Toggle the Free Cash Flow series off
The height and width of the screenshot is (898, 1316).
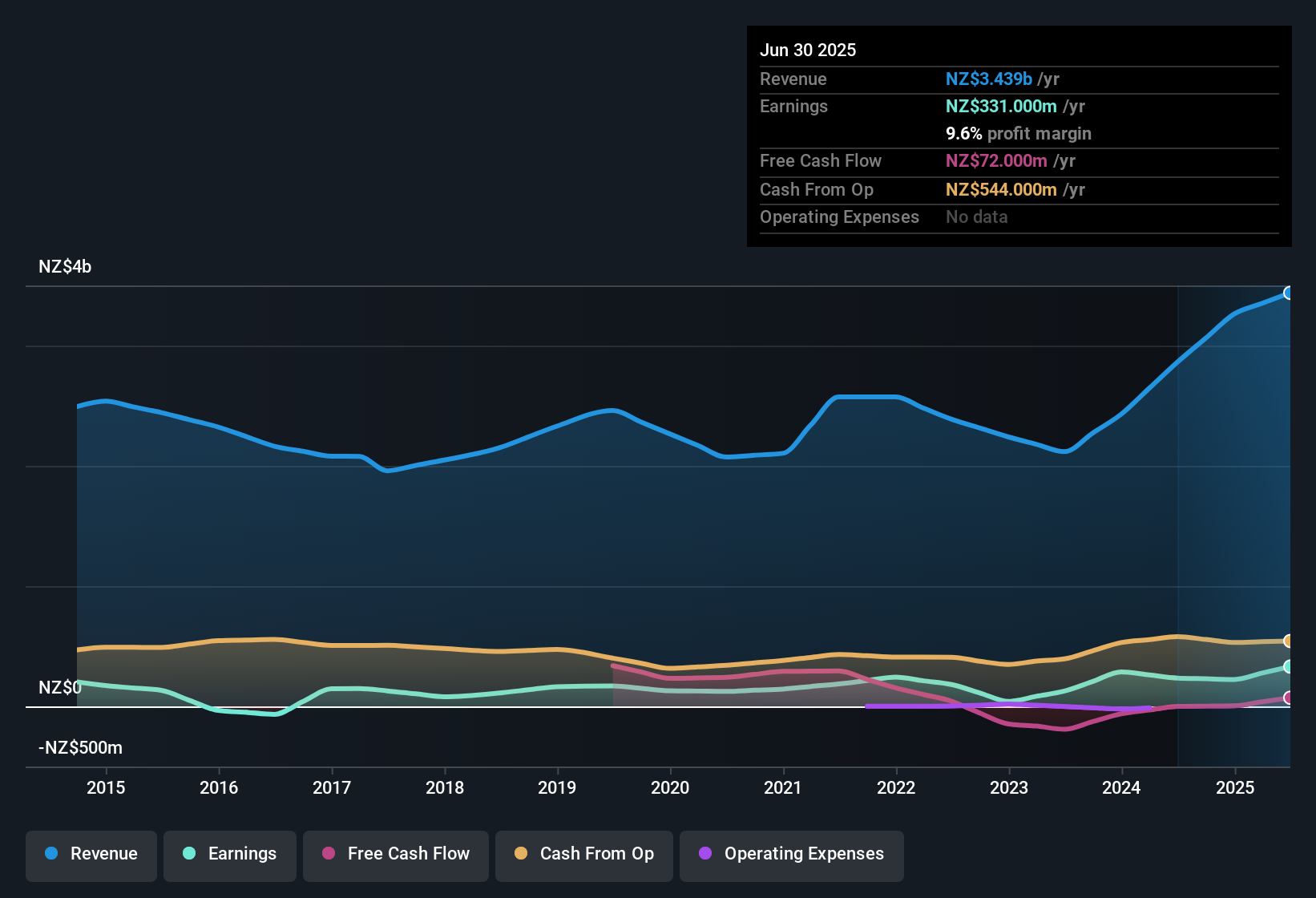(395, 855)
